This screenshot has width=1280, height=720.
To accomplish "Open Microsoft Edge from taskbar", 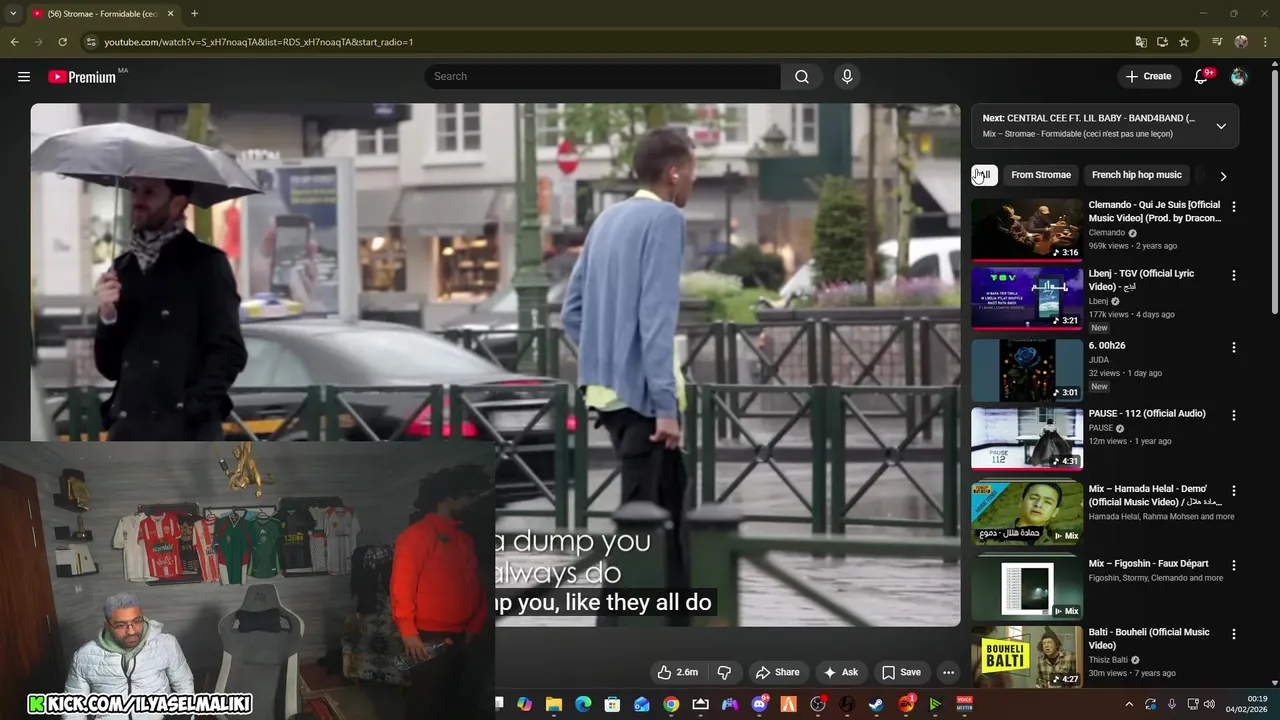I will [583, 704].
